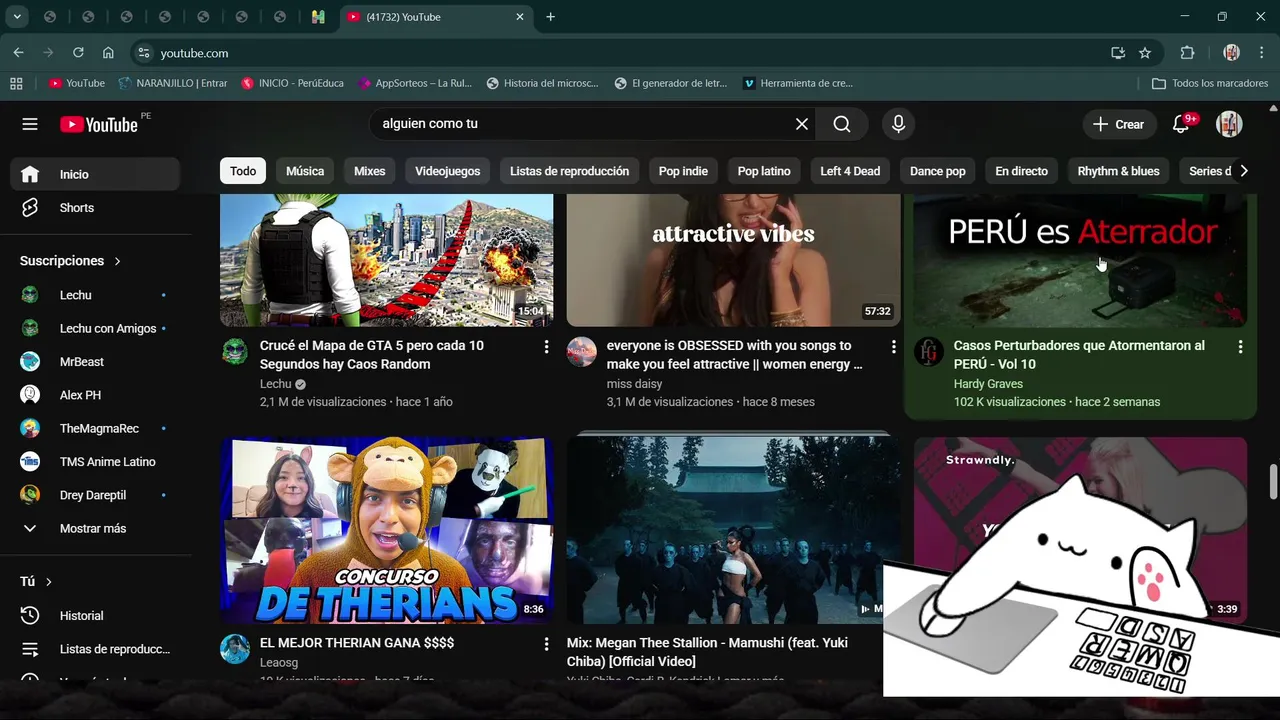
Task: Open the YouTube hamburger guide menu
Action: click(30, 124)
